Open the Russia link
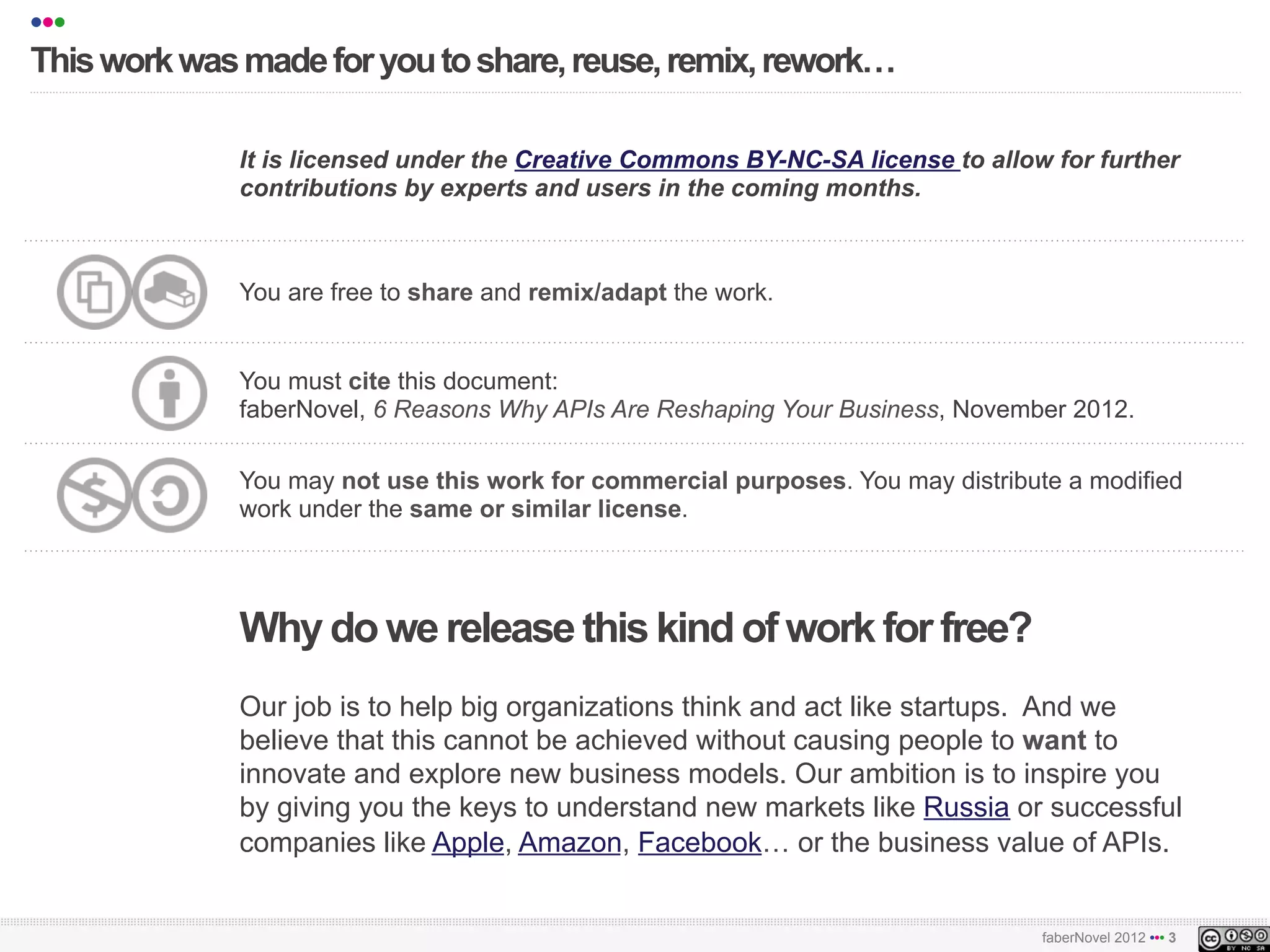This screenshot has height=952, width=1270. 966,807
